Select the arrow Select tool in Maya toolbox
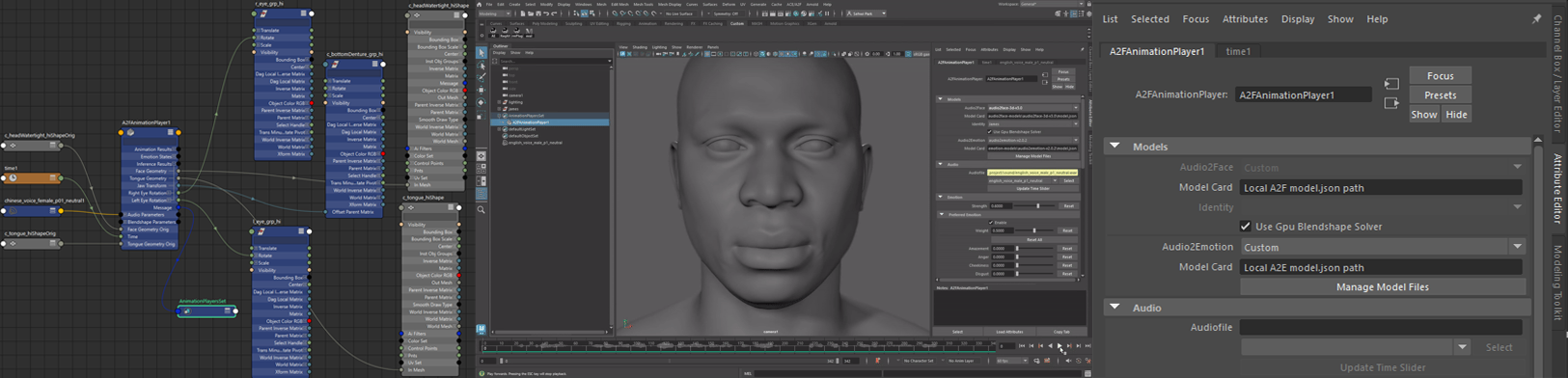This screenshot has height=378, width=1568. 481,53
